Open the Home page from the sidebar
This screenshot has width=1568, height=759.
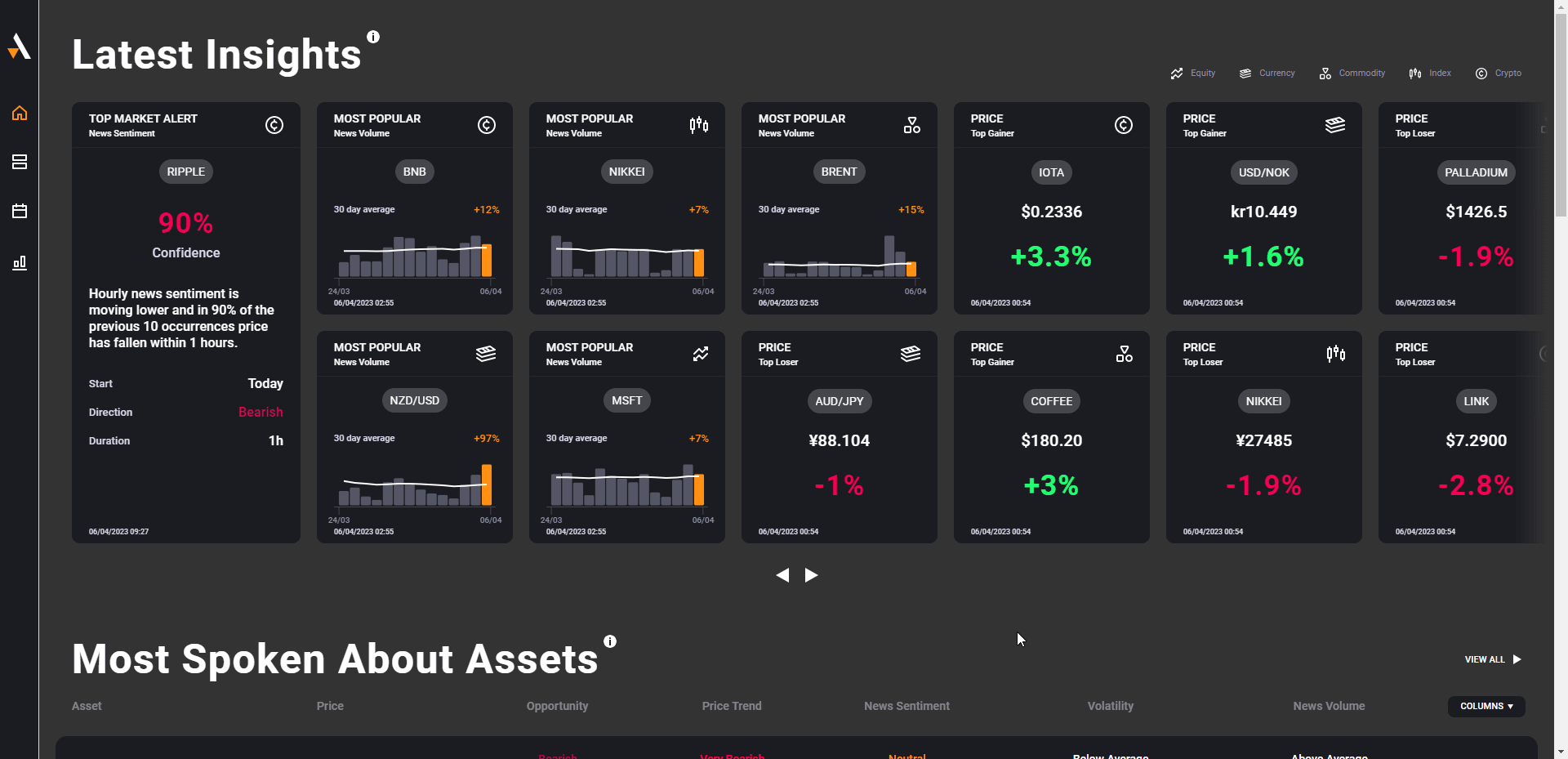tap(19, 114)
